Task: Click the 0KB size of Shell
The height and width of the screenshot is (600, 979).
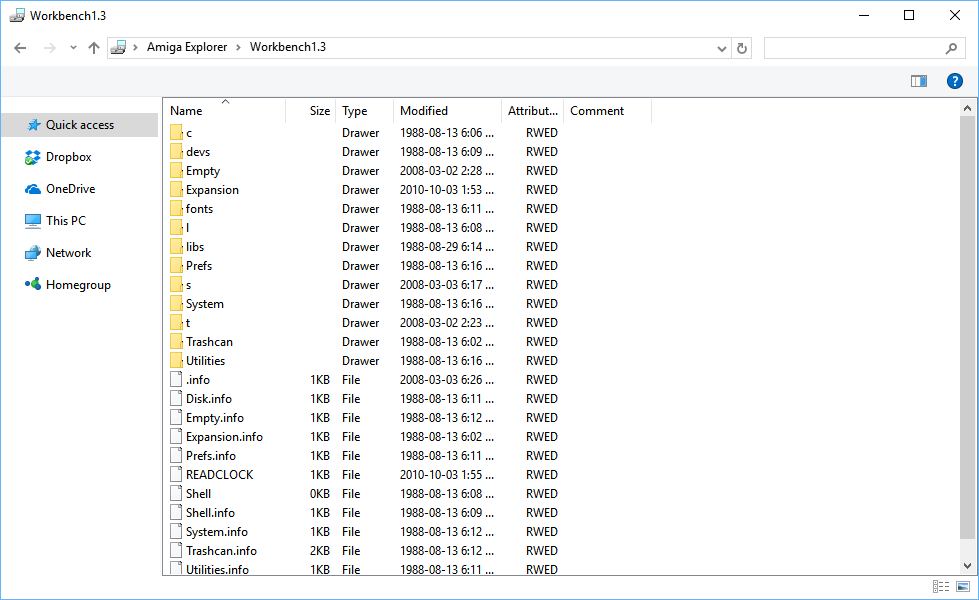Action: (320, 494)
